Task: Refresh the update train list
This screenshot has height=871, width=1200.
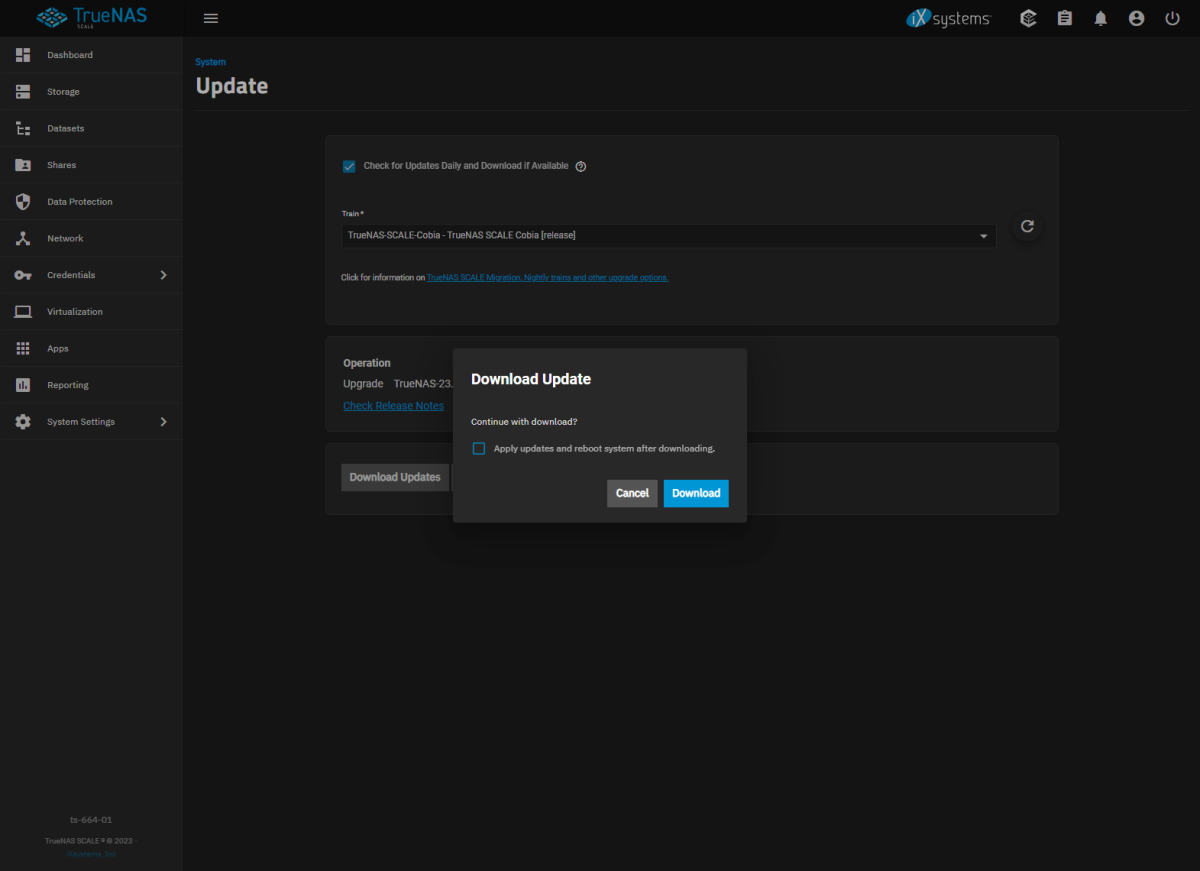Action: coord(1027,227)
